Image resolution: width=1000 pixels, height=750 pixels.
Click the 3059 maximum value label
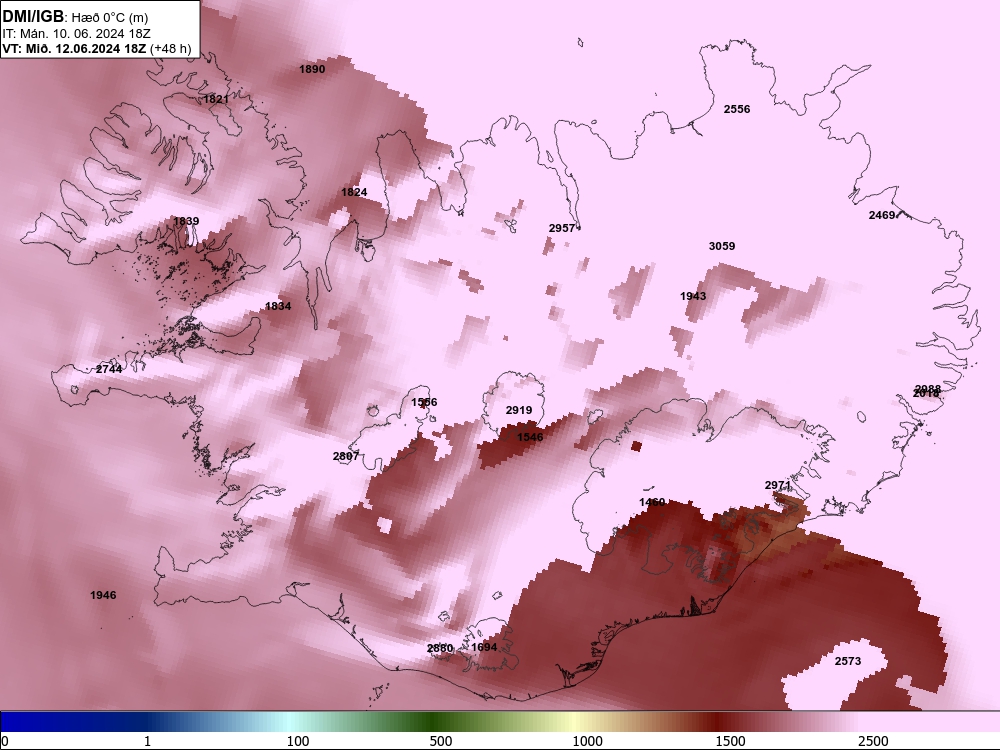[x=722, y=246]
